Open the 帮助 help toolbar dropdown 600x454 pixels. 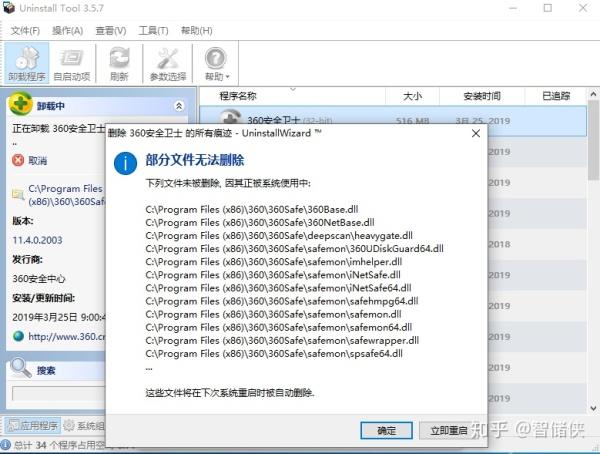coord(216,64)
